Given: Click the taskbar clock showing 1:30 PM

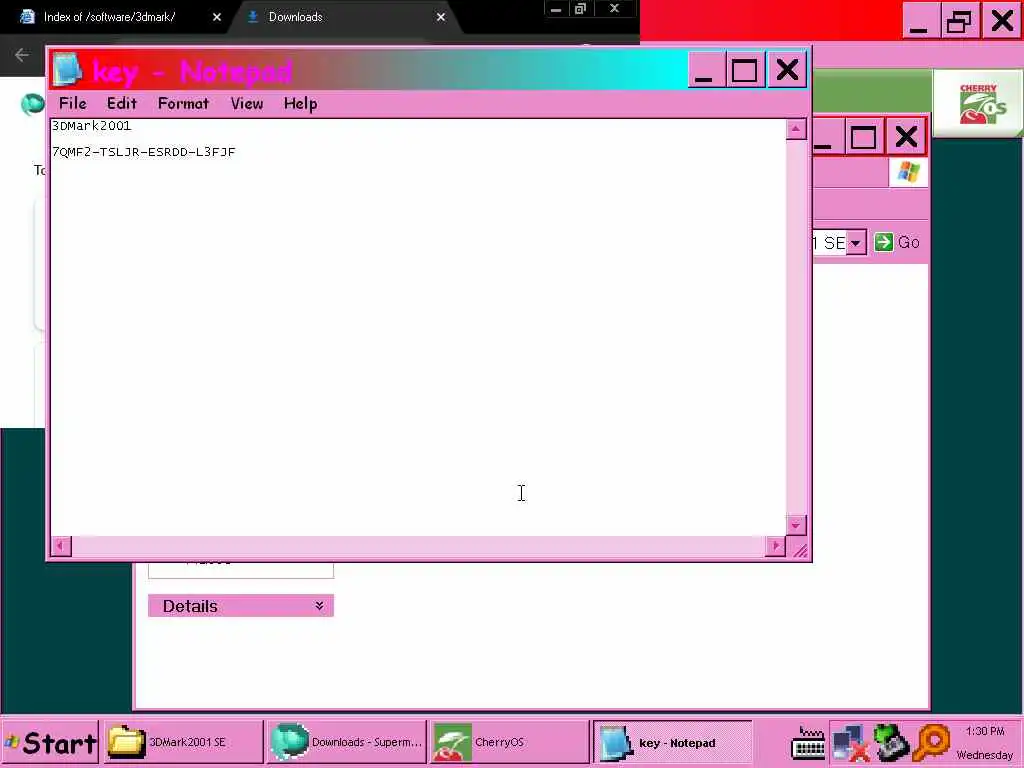Looking at the screenshot, I should coord(984,731).
